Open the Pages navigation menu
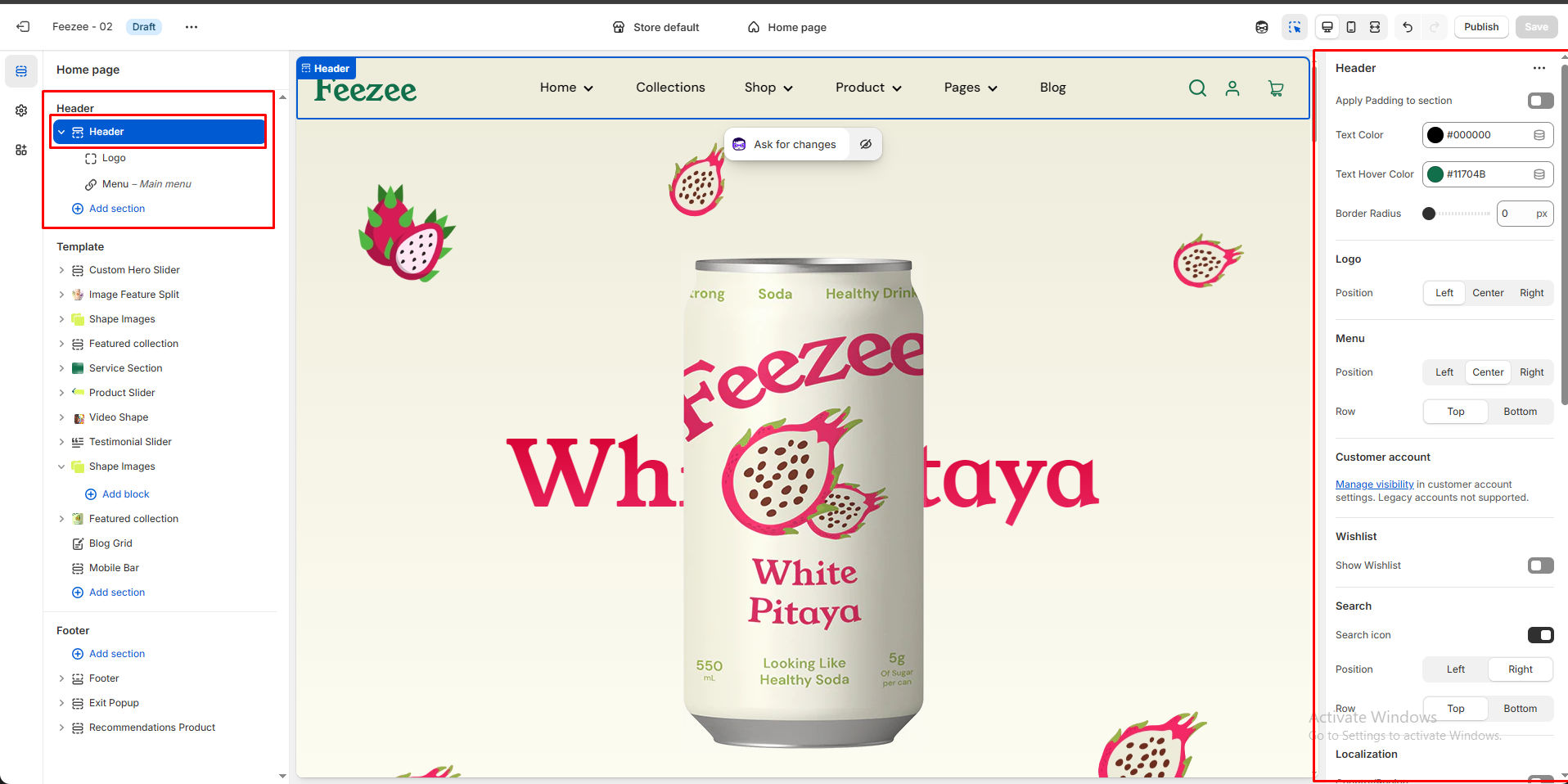1568x784 pixels. (x=970, y=88)
